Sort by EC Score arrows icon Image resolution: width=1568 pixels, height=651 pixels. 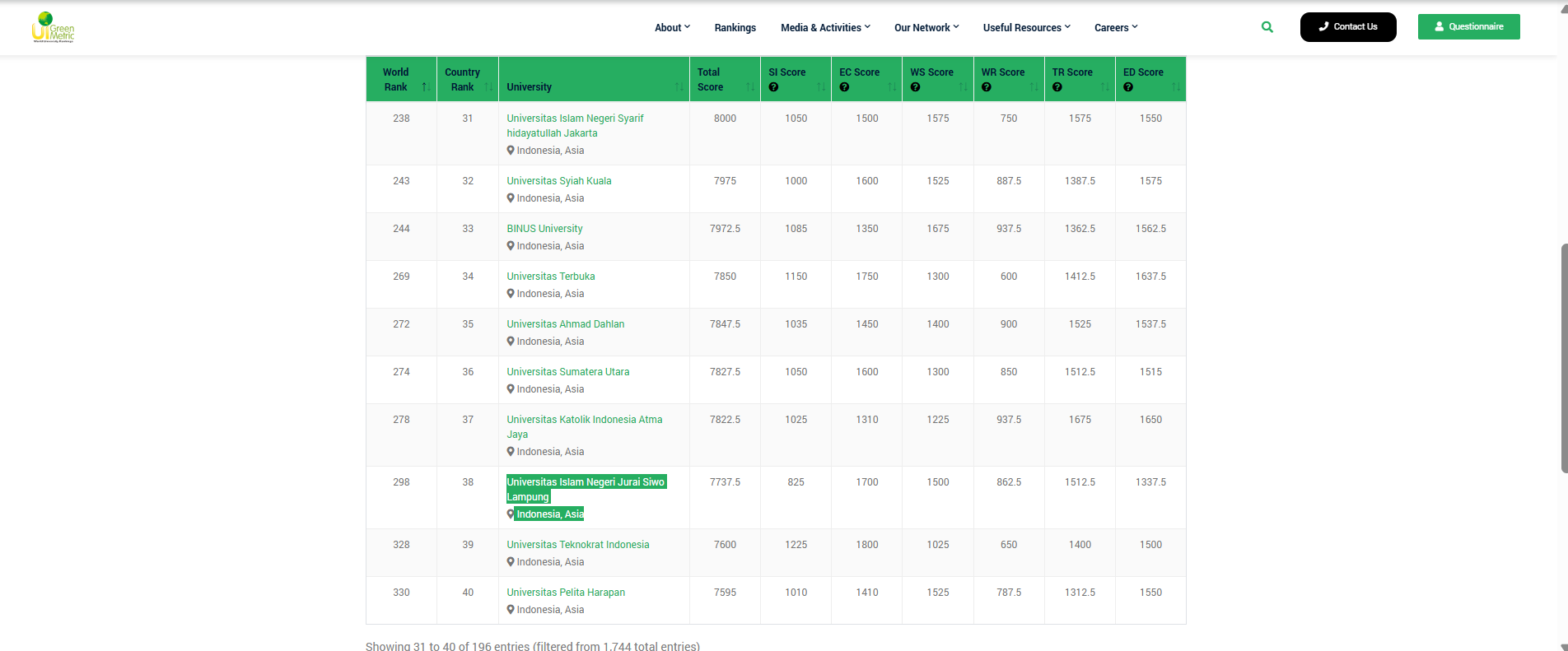pyautogui.click(x=892, y=87)
